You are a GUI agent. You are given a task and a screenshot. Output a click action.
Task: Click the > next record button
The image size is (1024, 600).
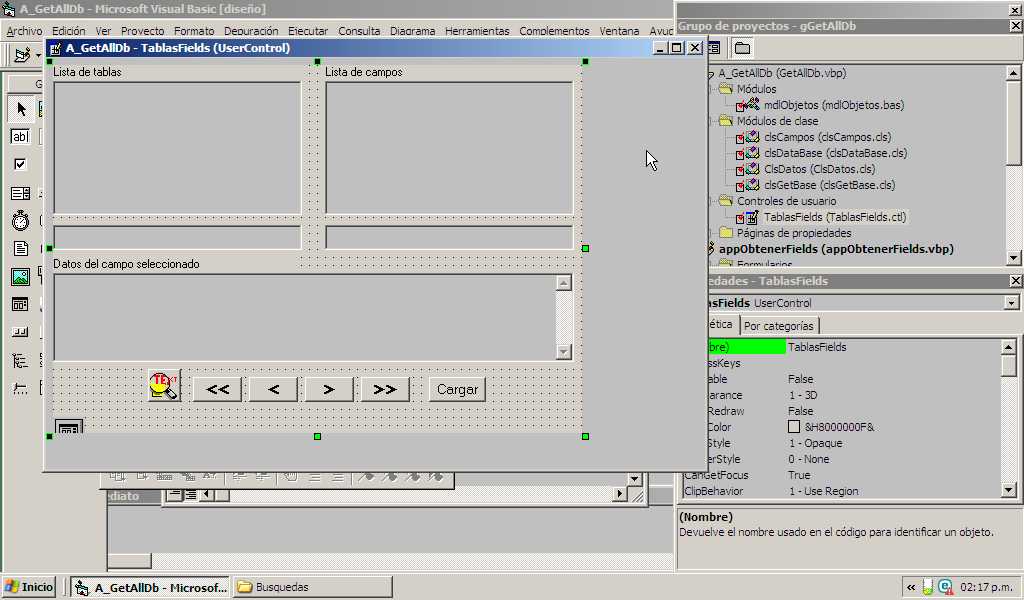point(329,389)
